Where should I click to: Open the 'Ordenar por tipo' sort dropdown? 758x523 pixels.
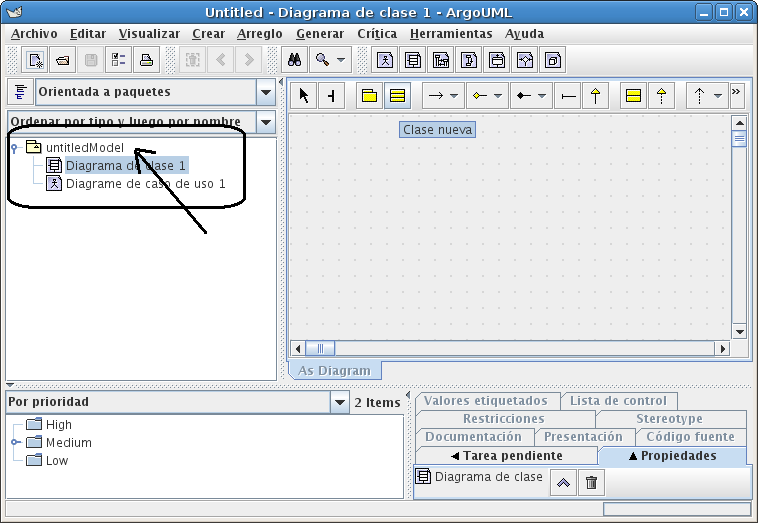266,122
